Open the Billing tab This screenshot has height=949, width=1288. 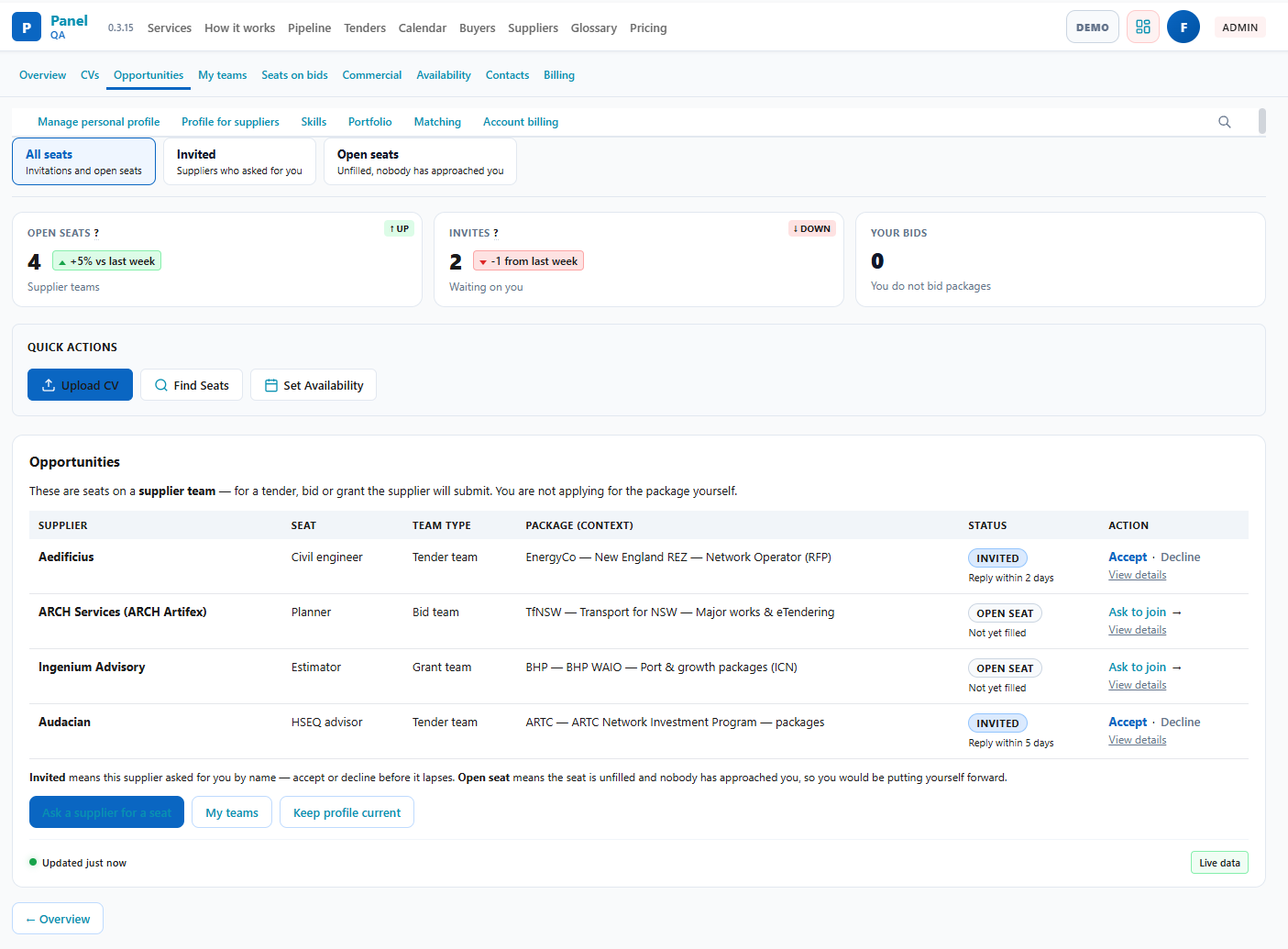pyautogui.click(x=559, y=75)
